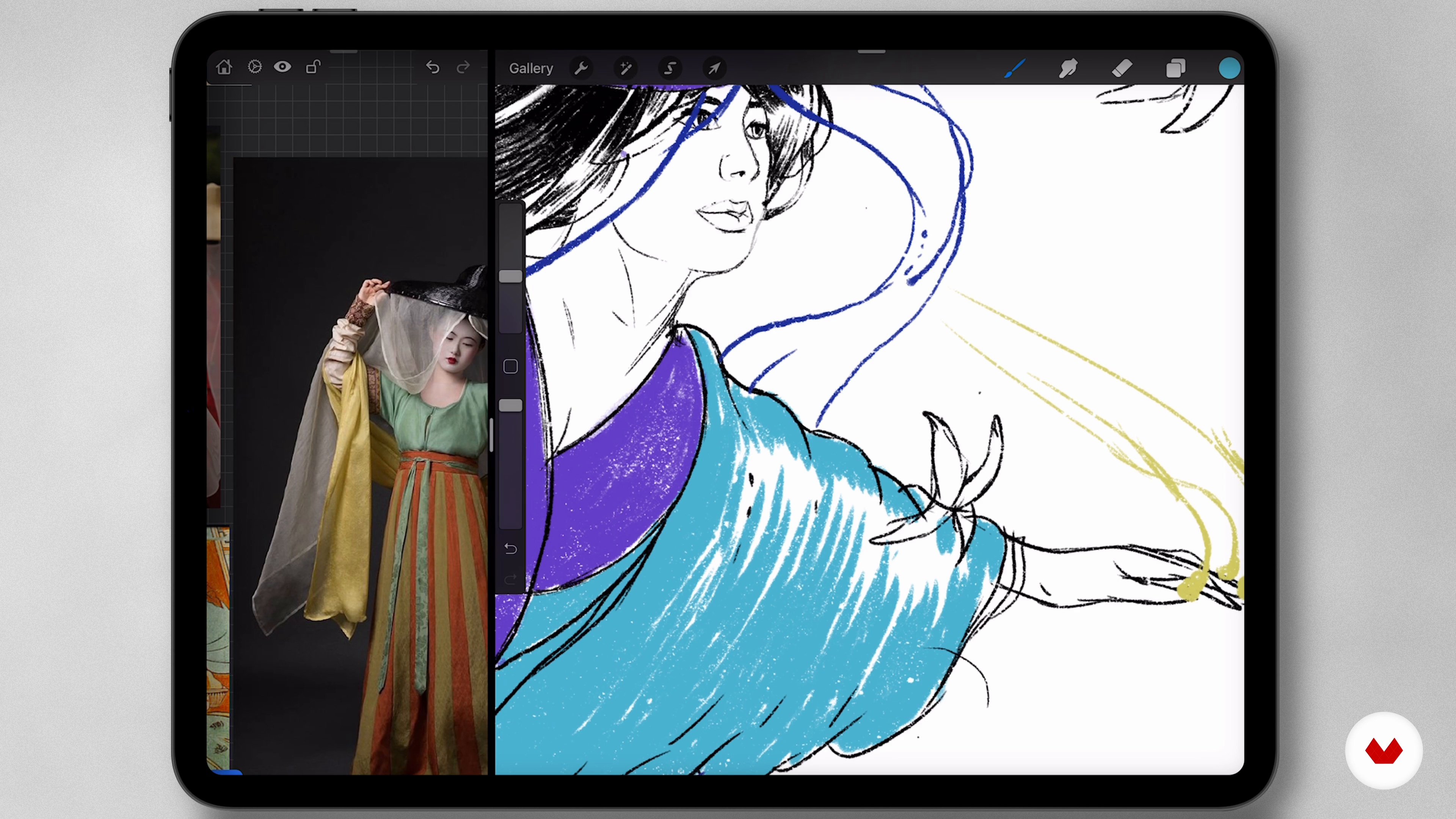Viewport: 1456px width, 819px height.
Task: Toggle visibility eye in reference app
Action: pos(282,67)
